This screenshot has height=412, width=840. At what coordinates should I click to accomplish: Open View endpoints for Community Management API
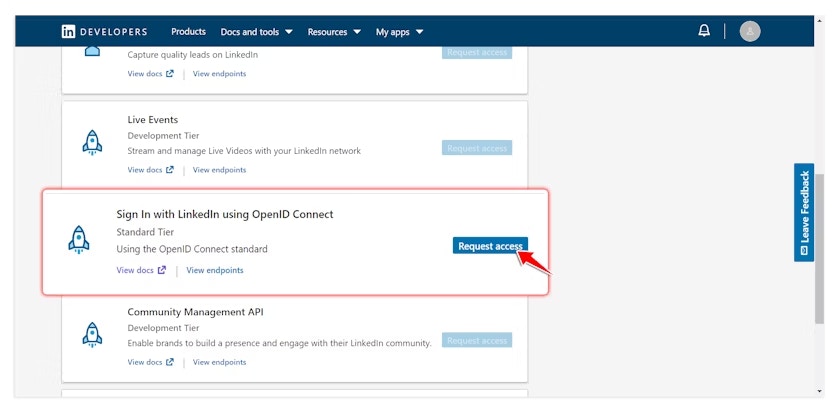220,362
